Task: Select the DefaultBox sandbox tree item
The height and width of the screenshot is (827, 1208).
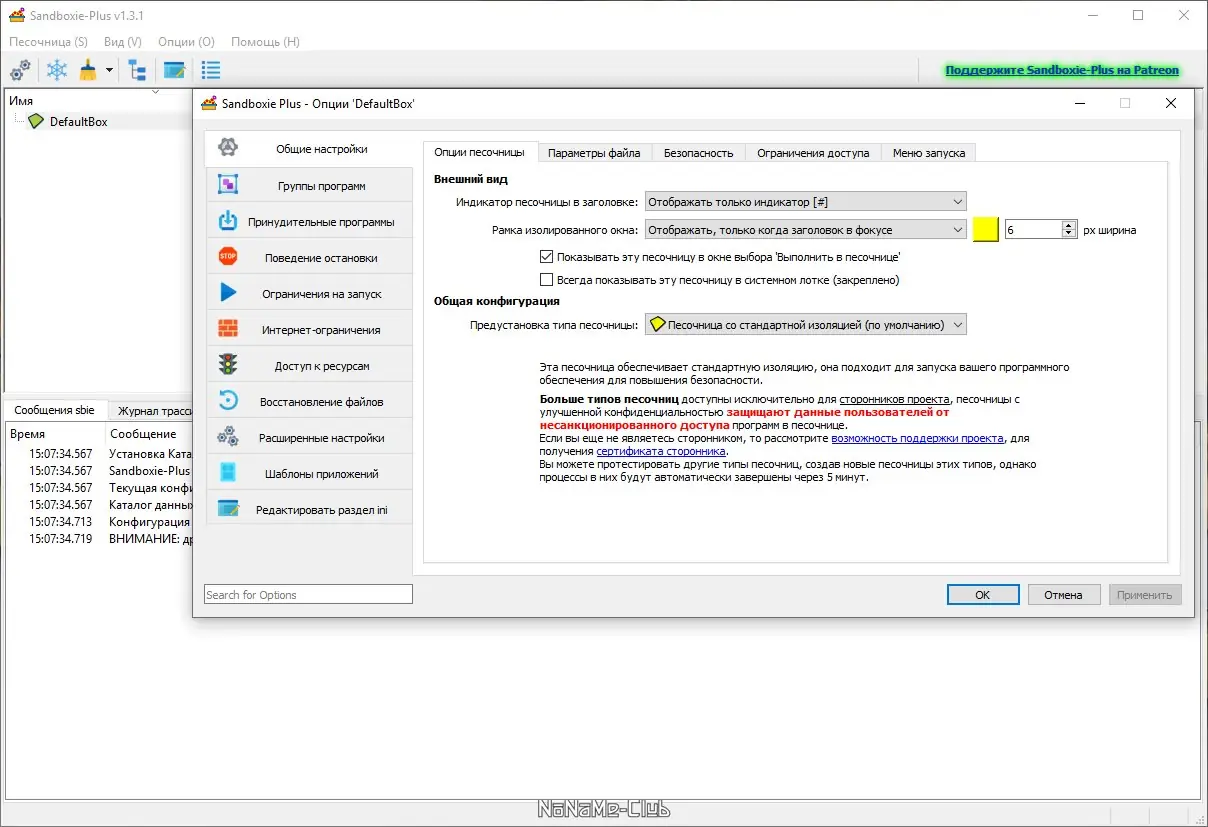Action: 78,121
